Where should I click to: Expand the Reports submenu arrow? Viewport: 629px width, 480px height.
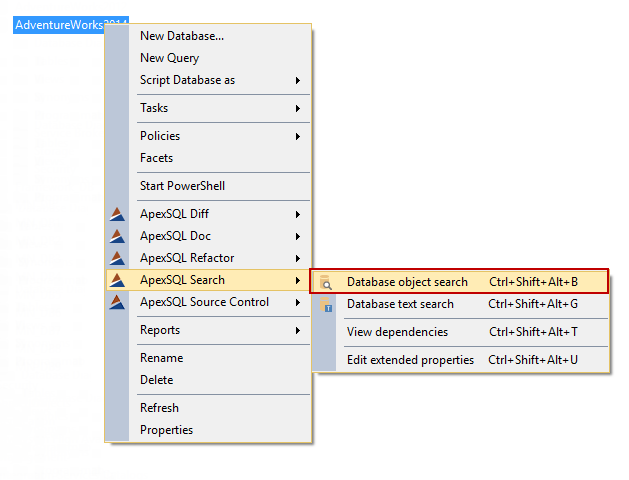[x=298, y=330]
